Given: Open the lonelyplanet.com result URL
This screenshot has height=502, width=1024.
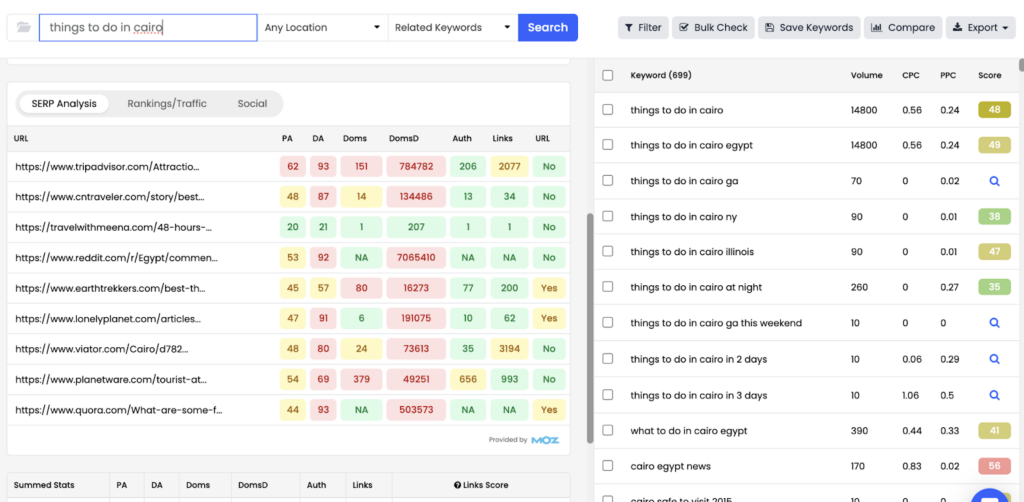Looking at the screenshot, I should (x=108, y=319).
